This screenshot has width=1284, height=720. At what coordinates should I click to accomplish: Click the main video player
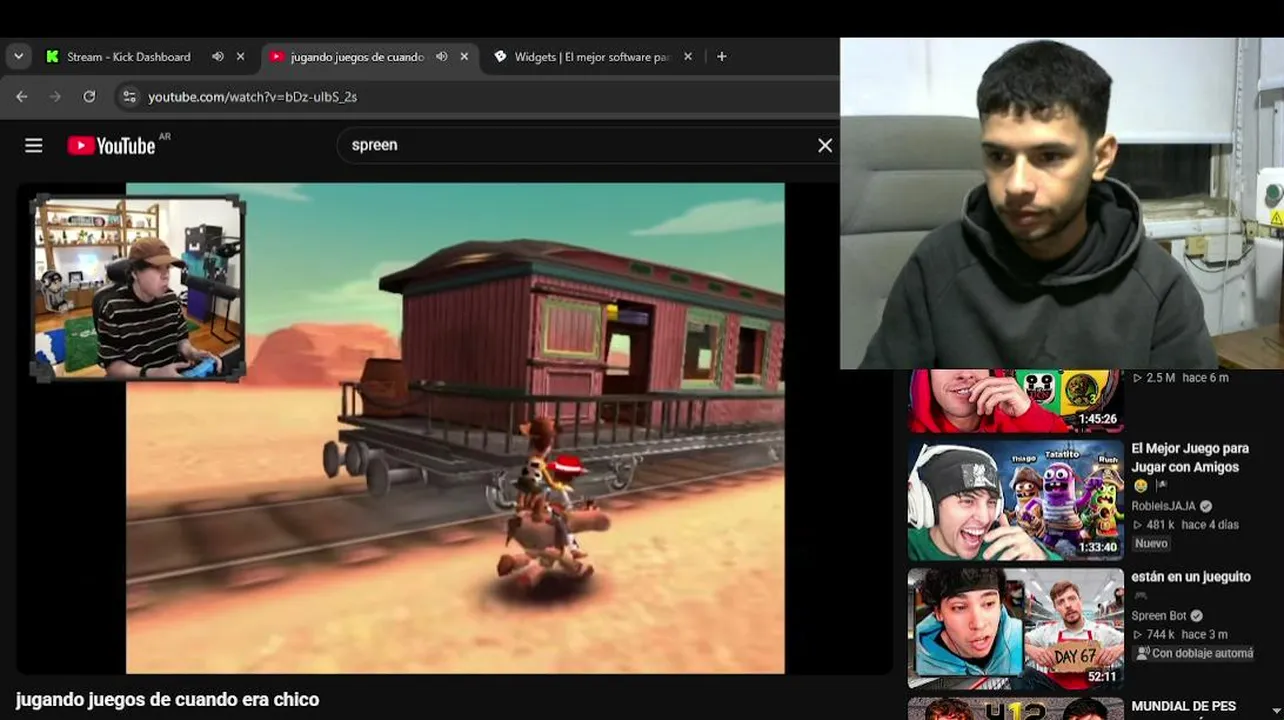[455, 428]
